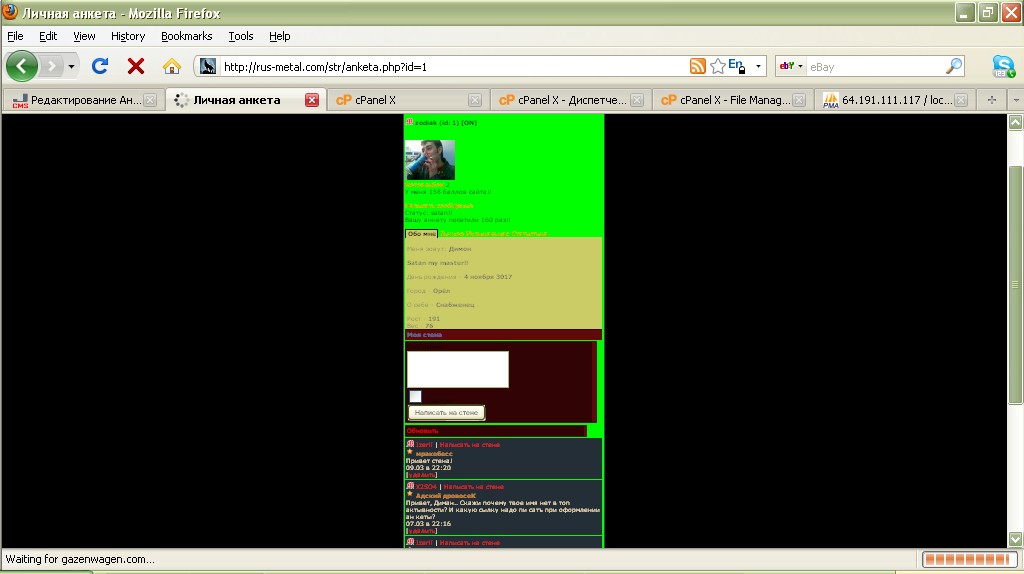Click the RSS feed icon in address bar
This screenshot has height=574, width=1024.
[x=698, y=66]
